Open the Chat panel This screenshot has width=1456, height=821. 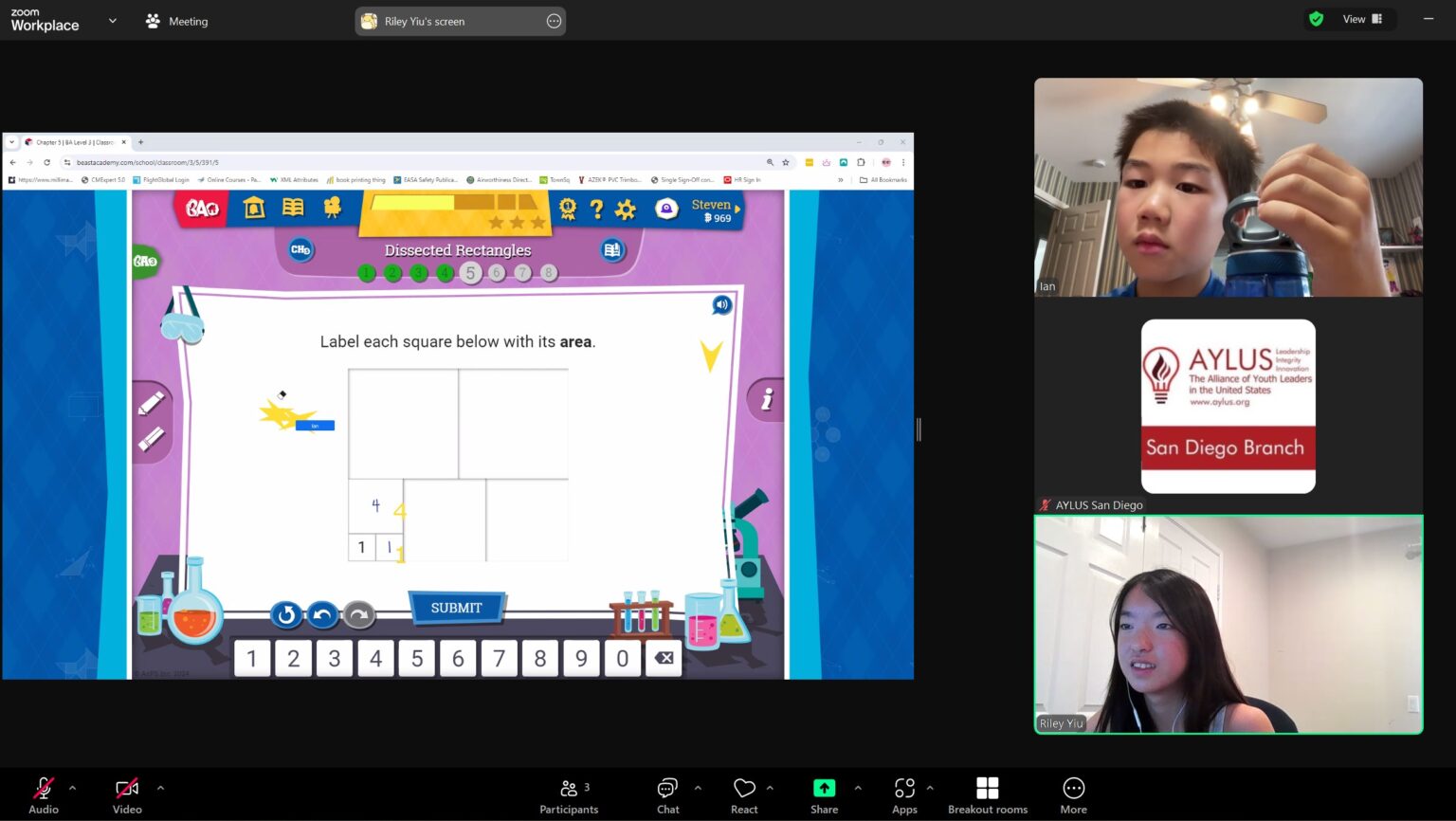pos(668,794)
